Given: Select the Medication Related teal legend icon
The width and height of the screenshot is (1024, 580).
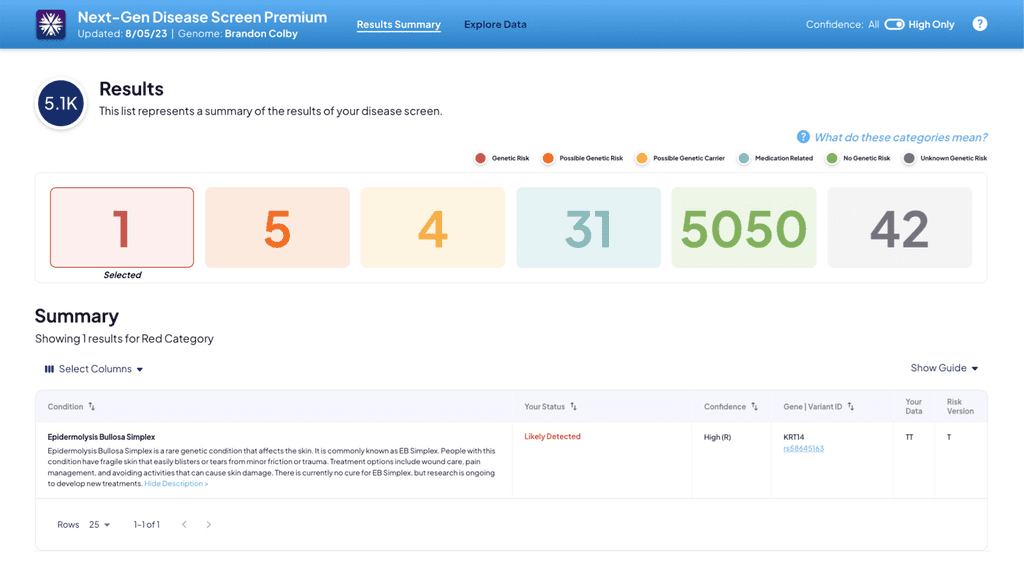Looking at the screenshot, I should click(x=743, y=158).
